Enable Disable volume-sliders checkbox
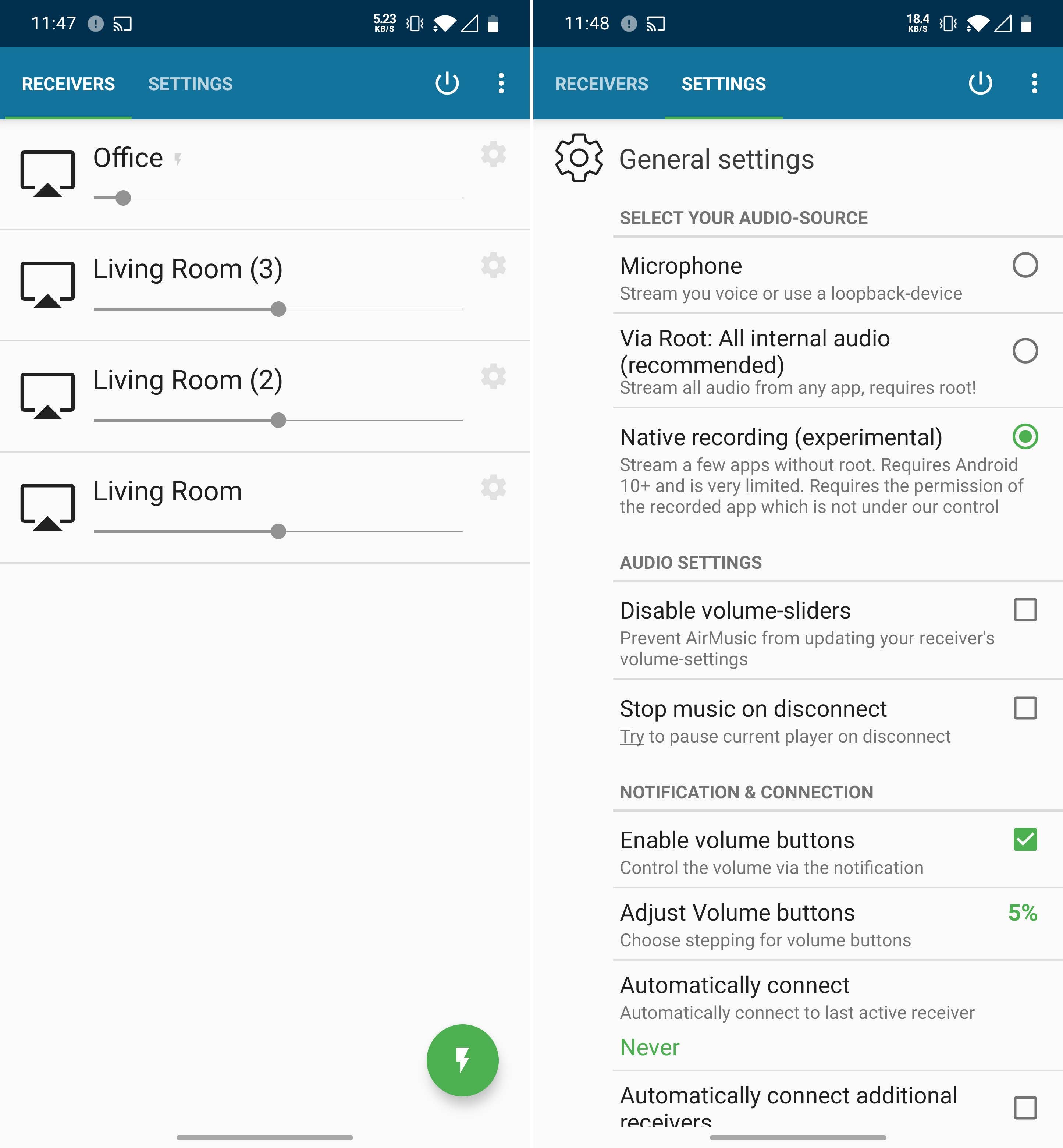This screenshot has width=1063, height=1148. point(1024,609)
